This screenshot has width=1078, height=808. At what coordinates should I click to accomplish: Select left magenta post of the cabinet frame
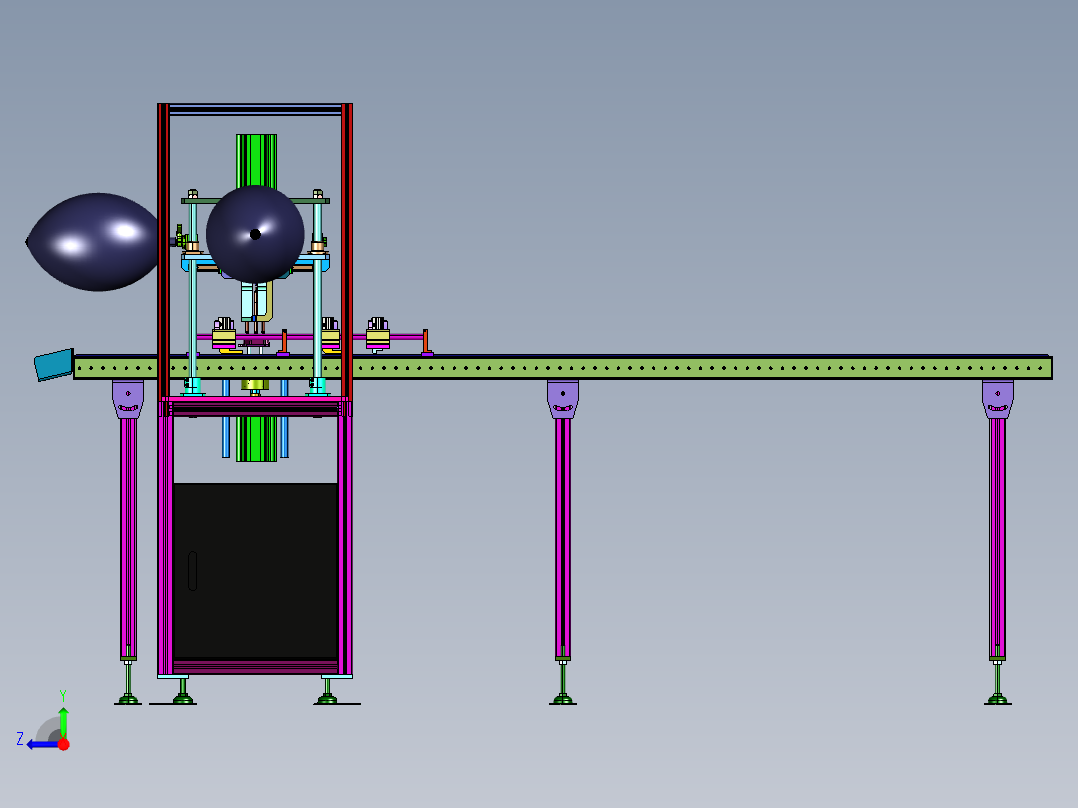point(165,536)
